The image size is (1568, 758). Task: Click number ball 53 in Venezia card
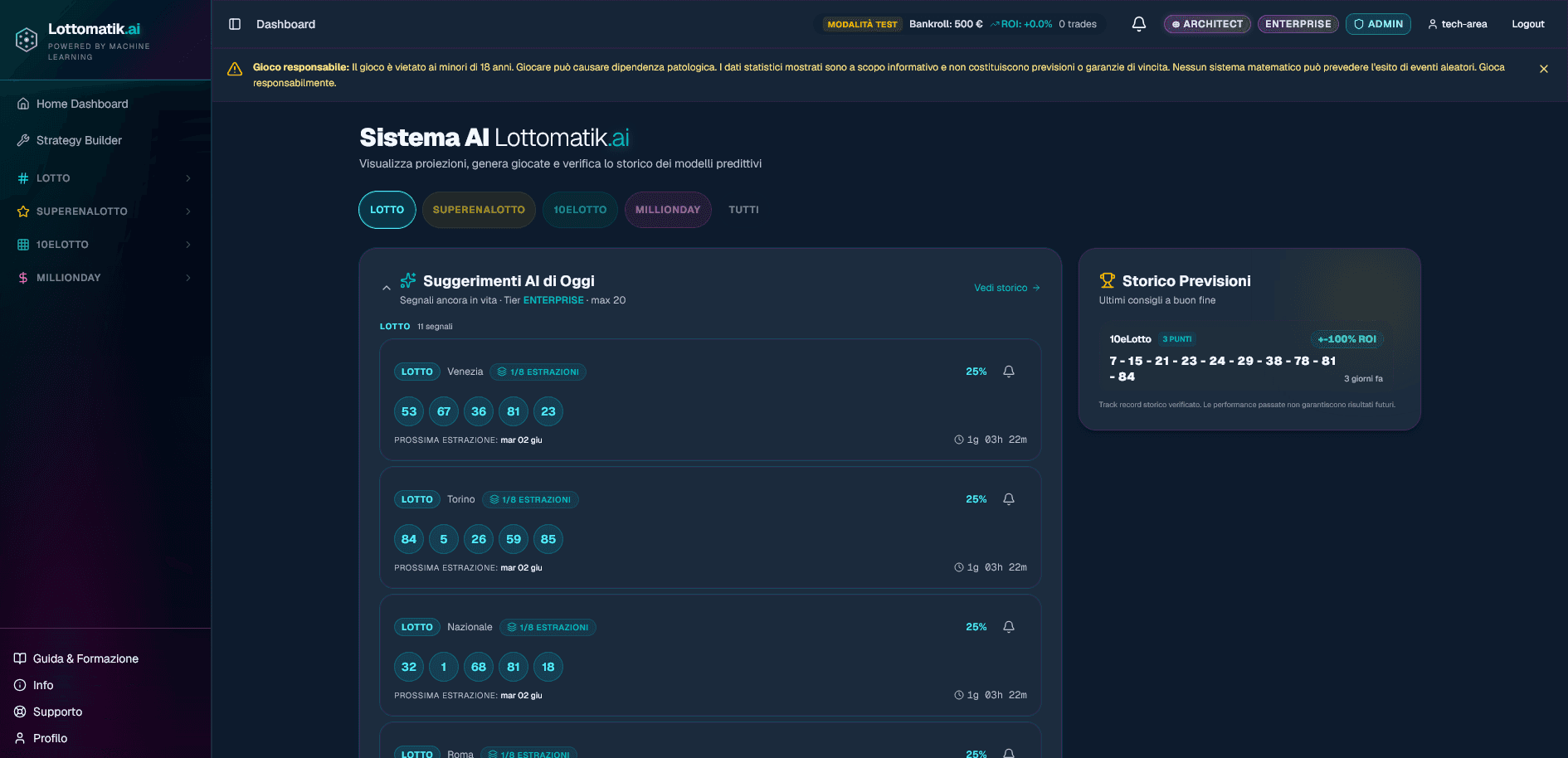pyautogui.click(x=409, y=411)
